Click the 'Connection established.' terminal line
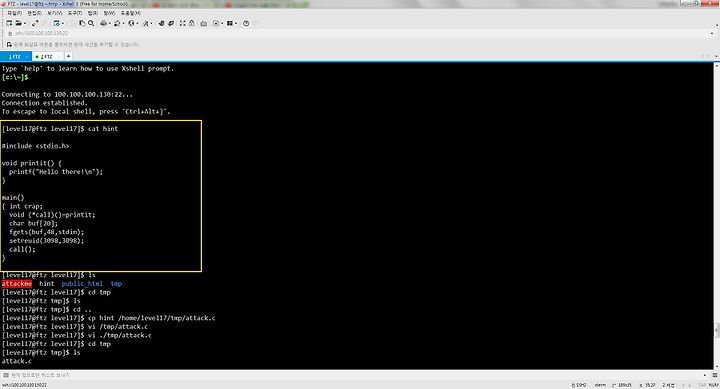Viewport: 720px width, 389px height. (x=45, y=103)
